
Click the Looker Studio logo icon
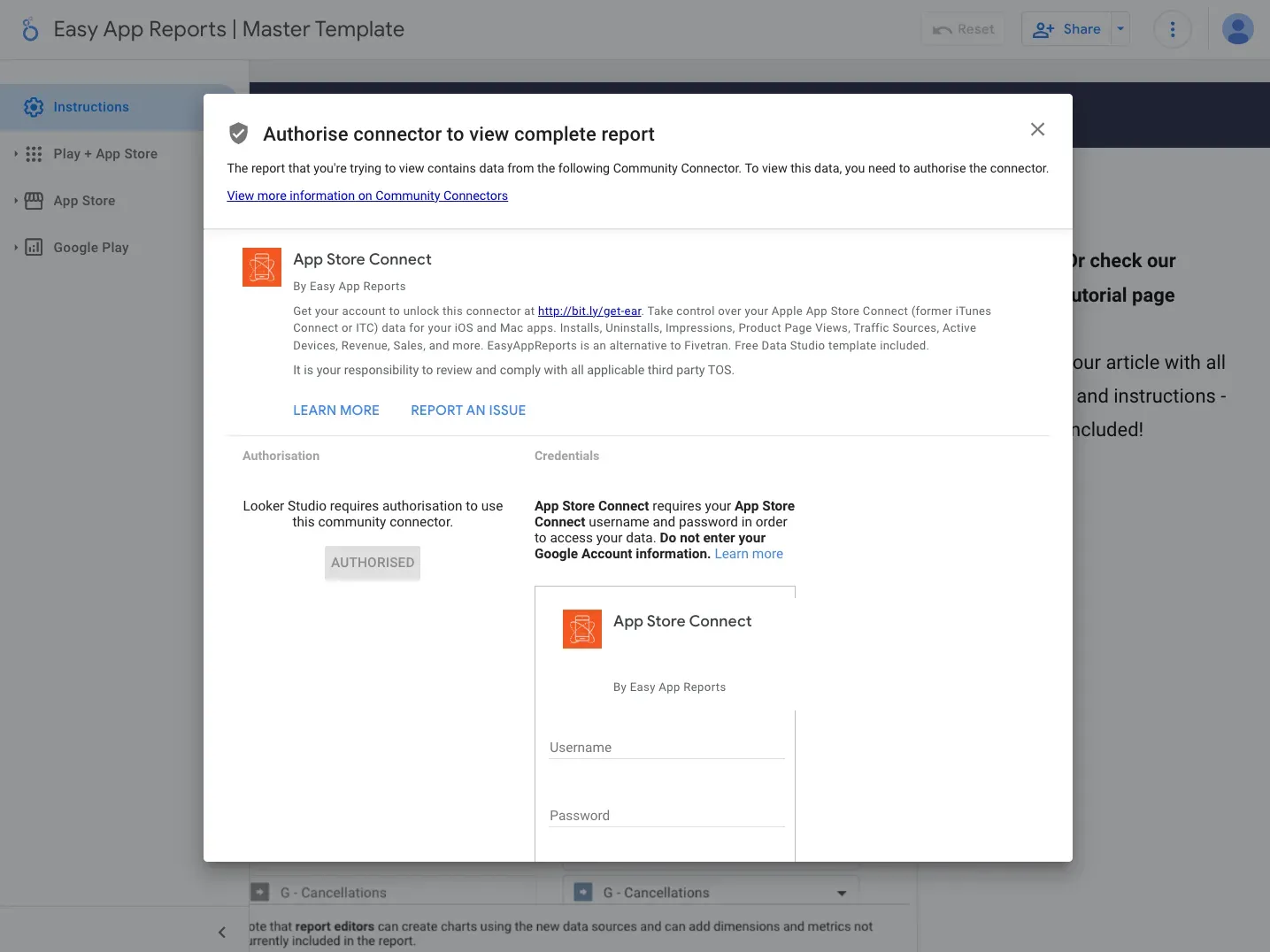coord(30,29)
